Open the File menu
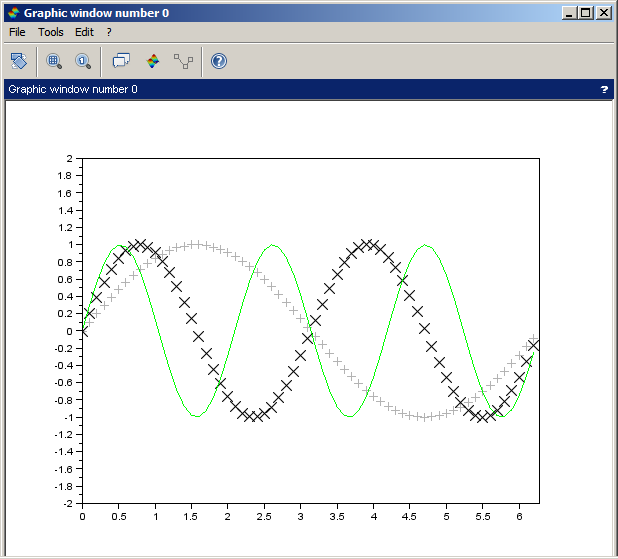Image resolution: width=618 pixels, height=559 pixels. (17, 32)
